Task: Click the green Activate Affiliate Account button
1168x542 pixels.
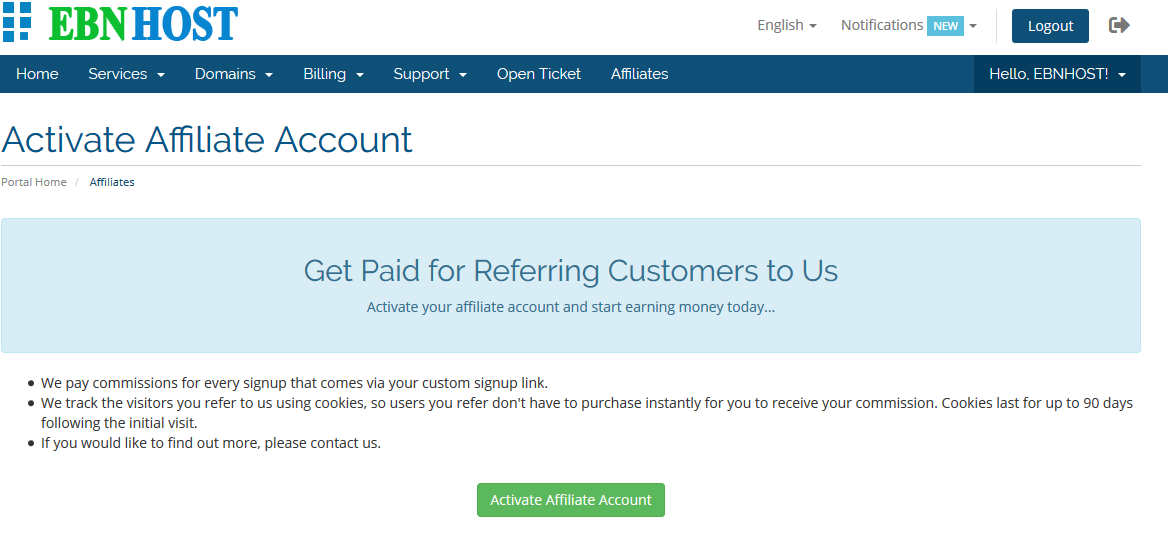Action: point(570,500)
